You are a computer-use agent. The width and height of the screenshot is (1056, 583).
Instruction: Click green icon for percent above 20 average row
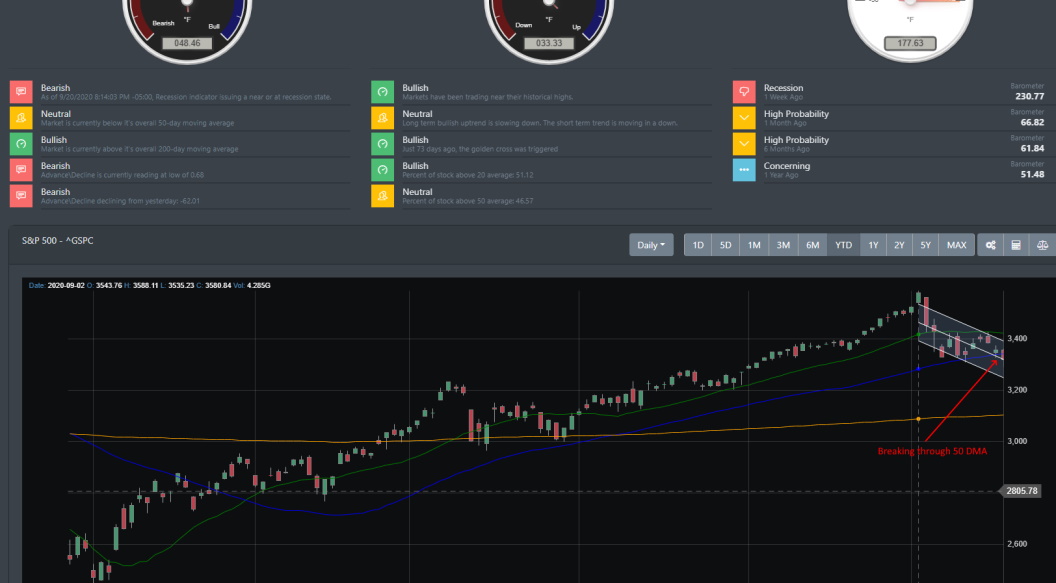pos(383,170)
